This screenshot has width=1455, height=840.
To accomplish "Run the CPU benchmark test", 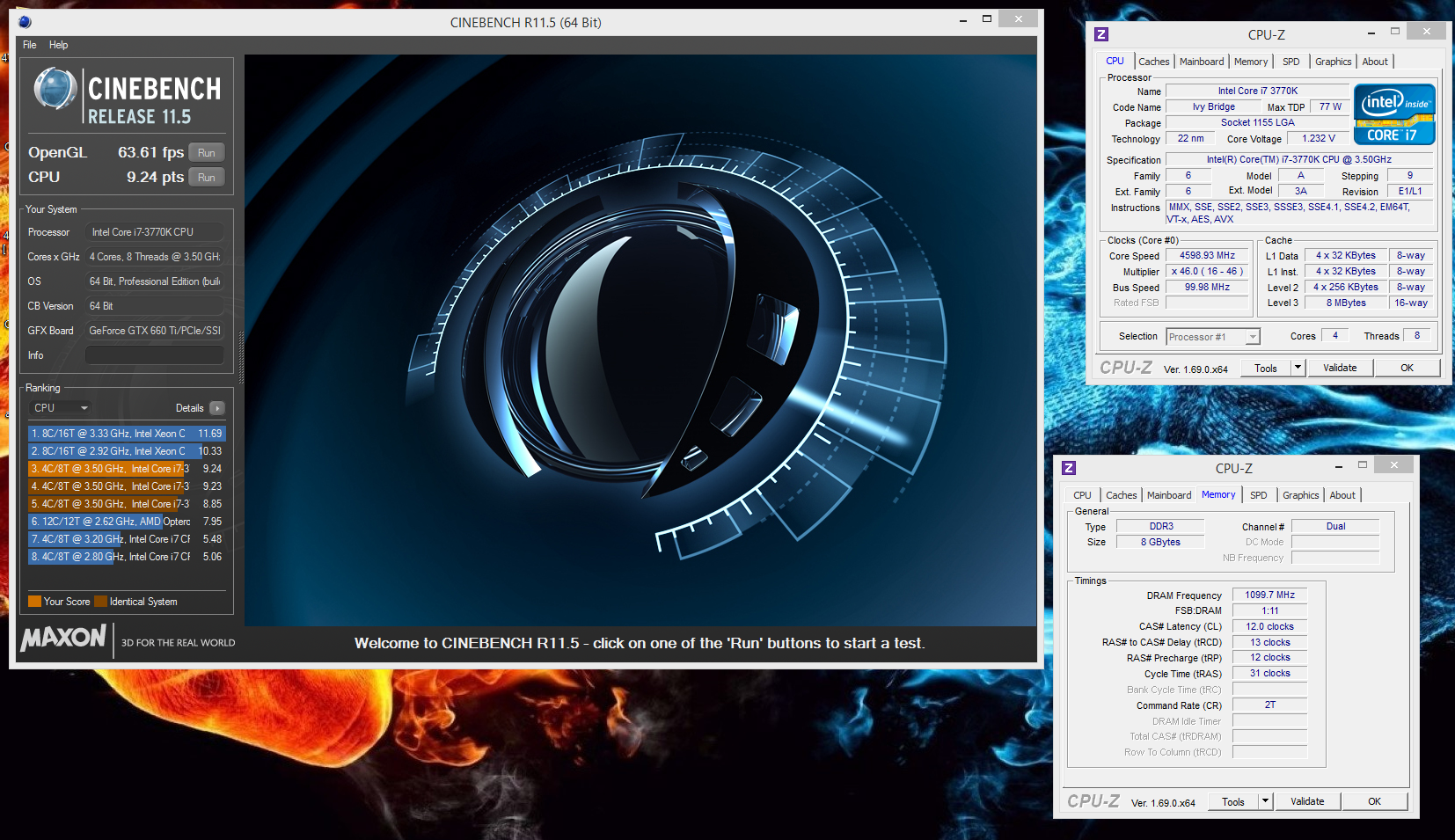I will (x=207, y=178).
